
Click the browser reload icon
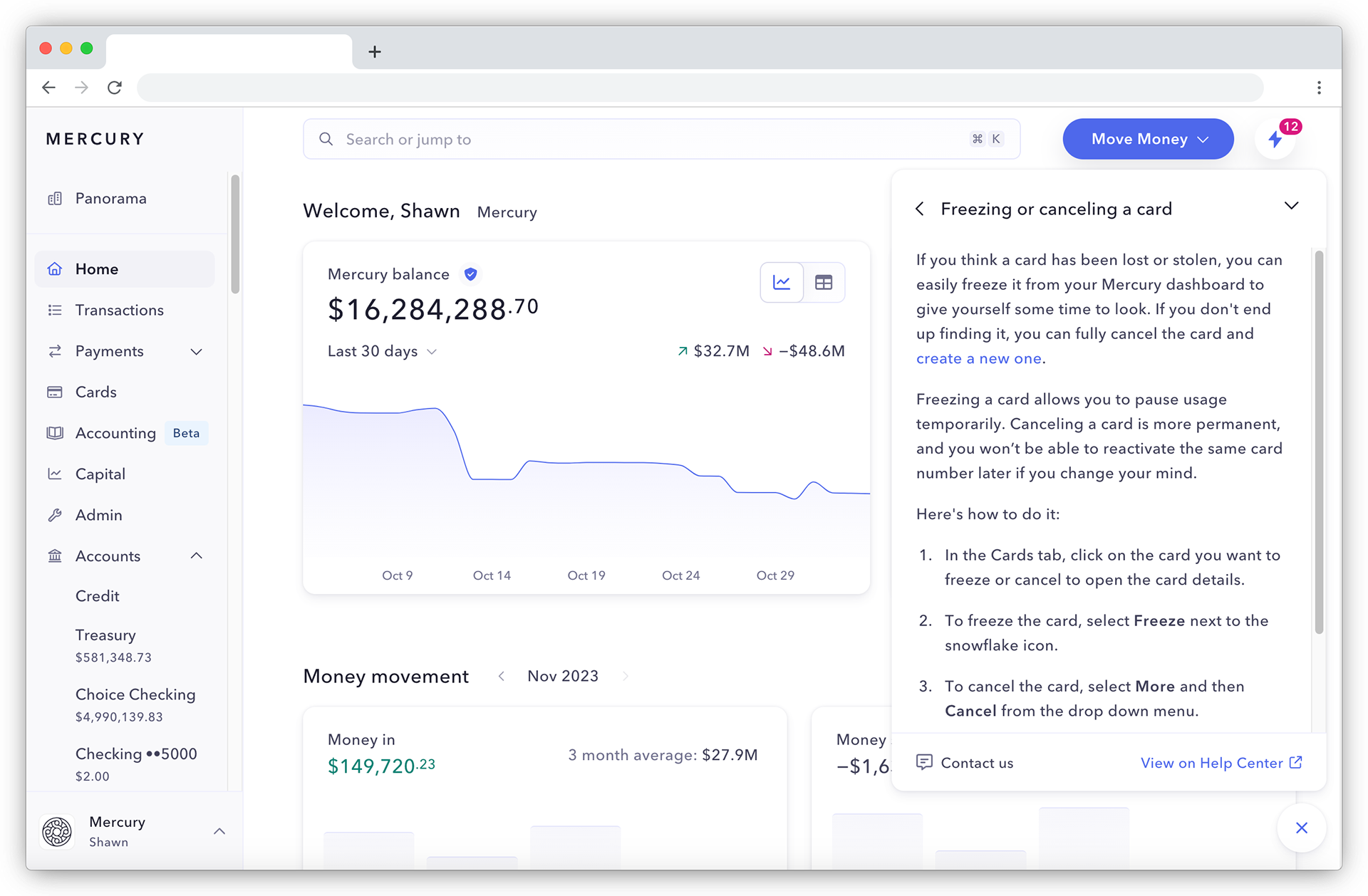click(x=115, y=88)
